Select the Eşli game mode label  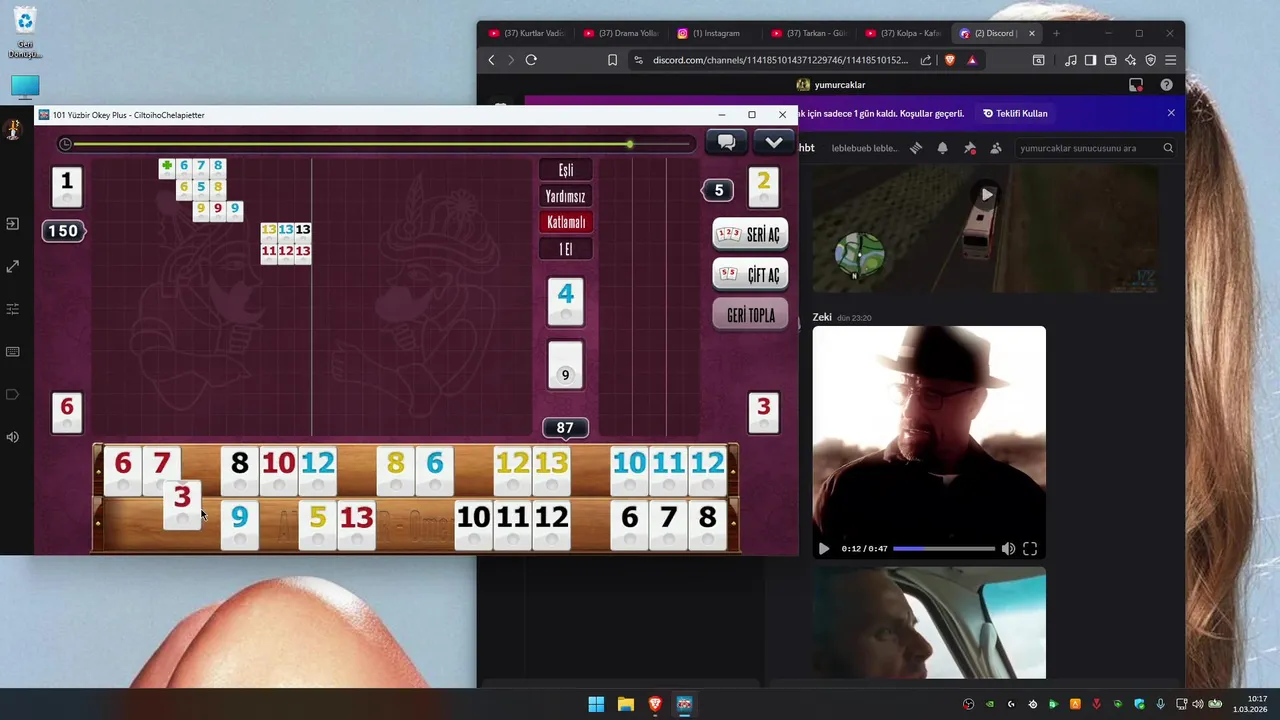click(566, 170)
